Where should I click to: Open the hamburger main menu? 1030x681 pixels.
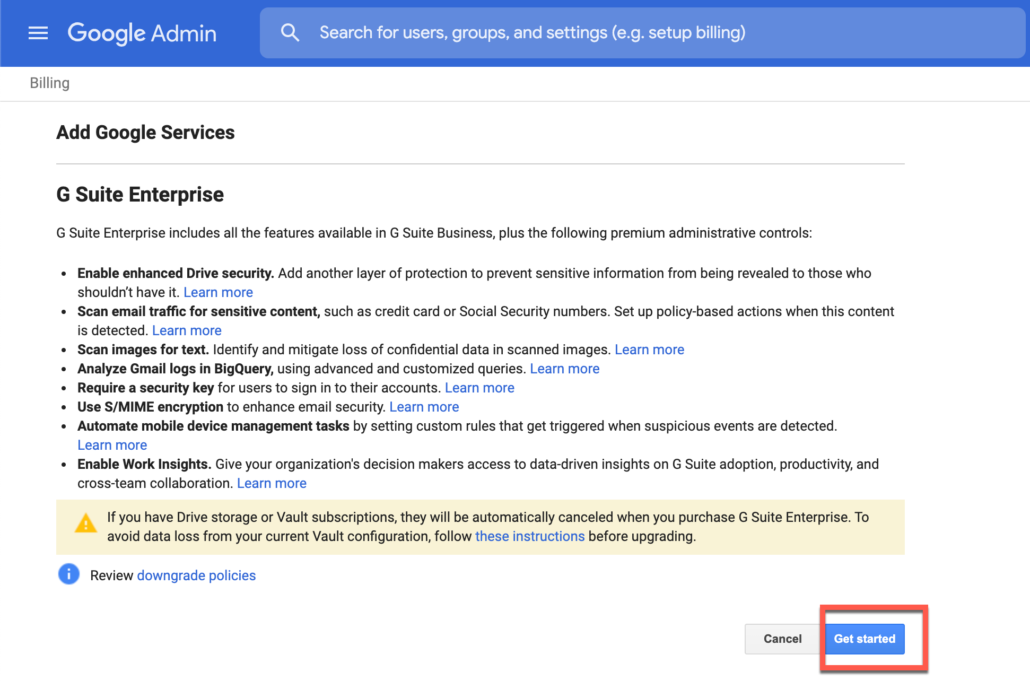point(38,33)
